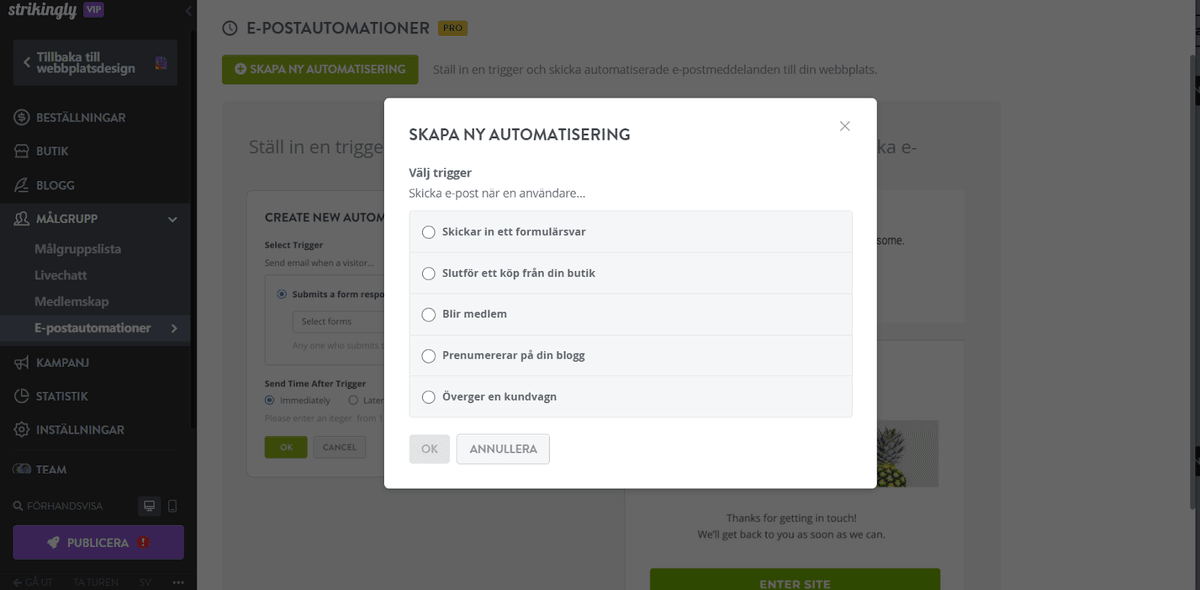1200x590 pixels.
Task: Collapse the sidebar with the top arrow
Action: [x=189, y=11]
